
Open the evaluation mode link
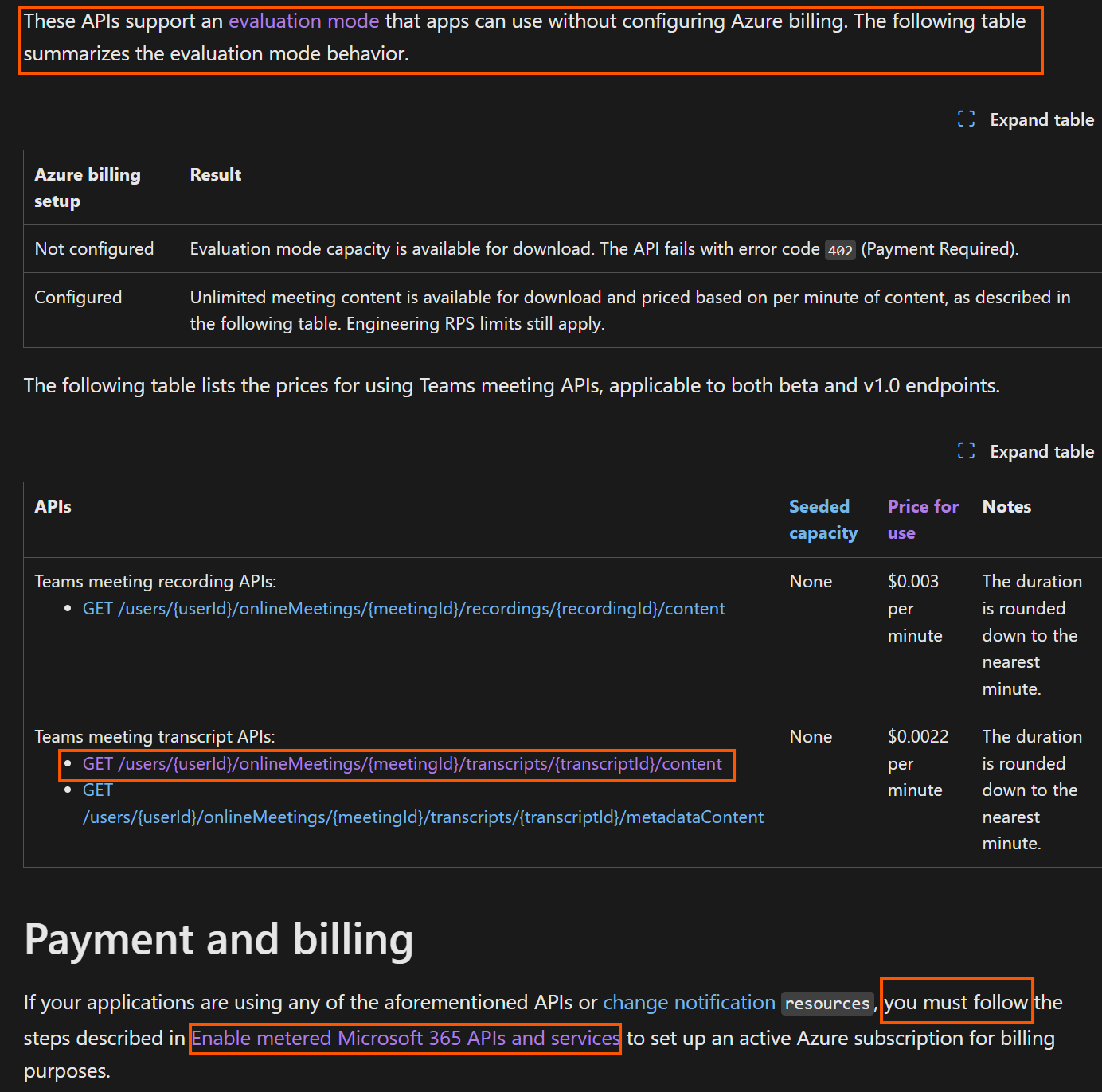303,21
